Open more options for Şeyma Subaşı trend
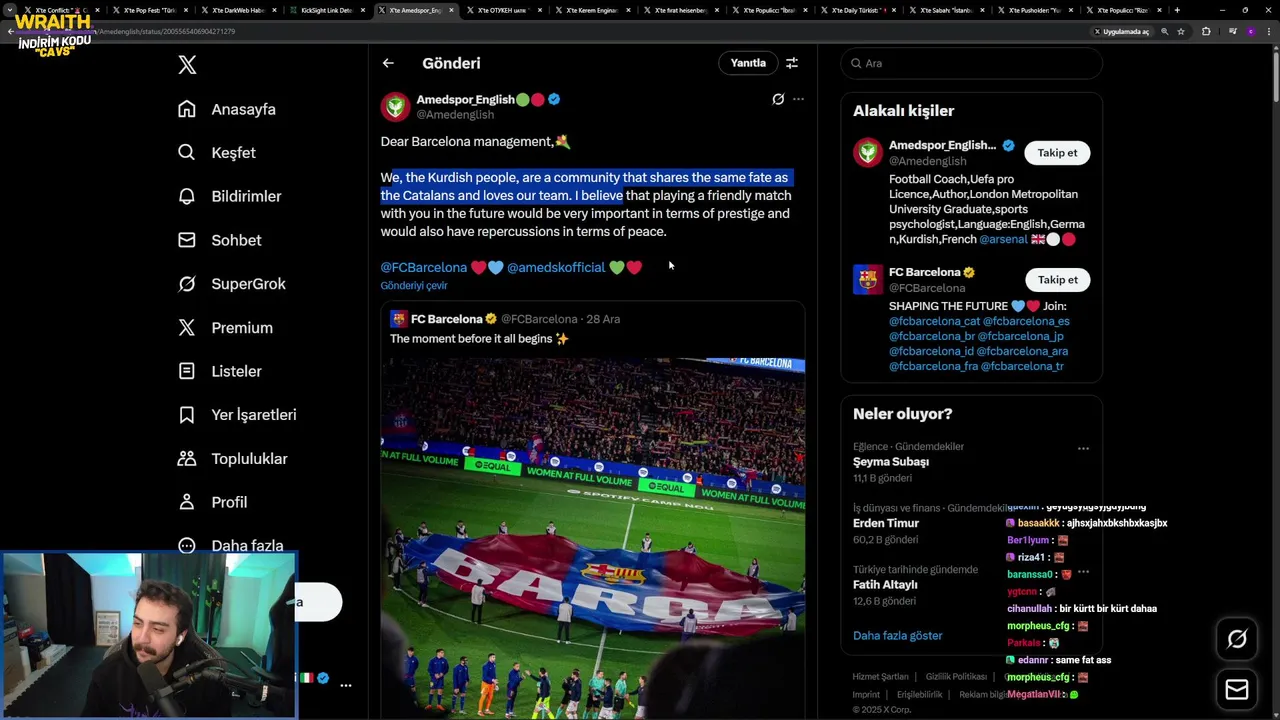 [1083, 449]
